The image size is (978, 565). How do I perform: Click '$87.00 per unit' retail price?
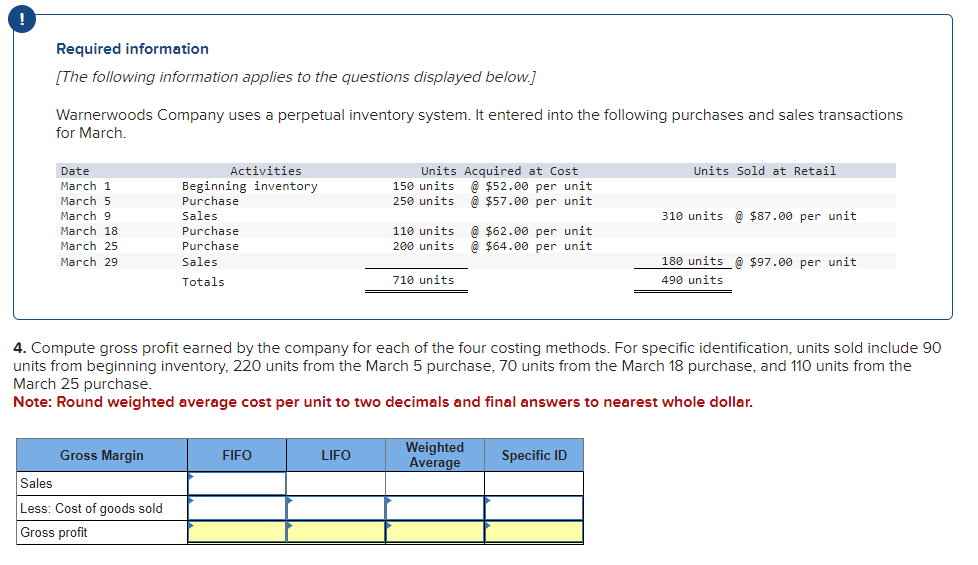click(x=803, y=216)
